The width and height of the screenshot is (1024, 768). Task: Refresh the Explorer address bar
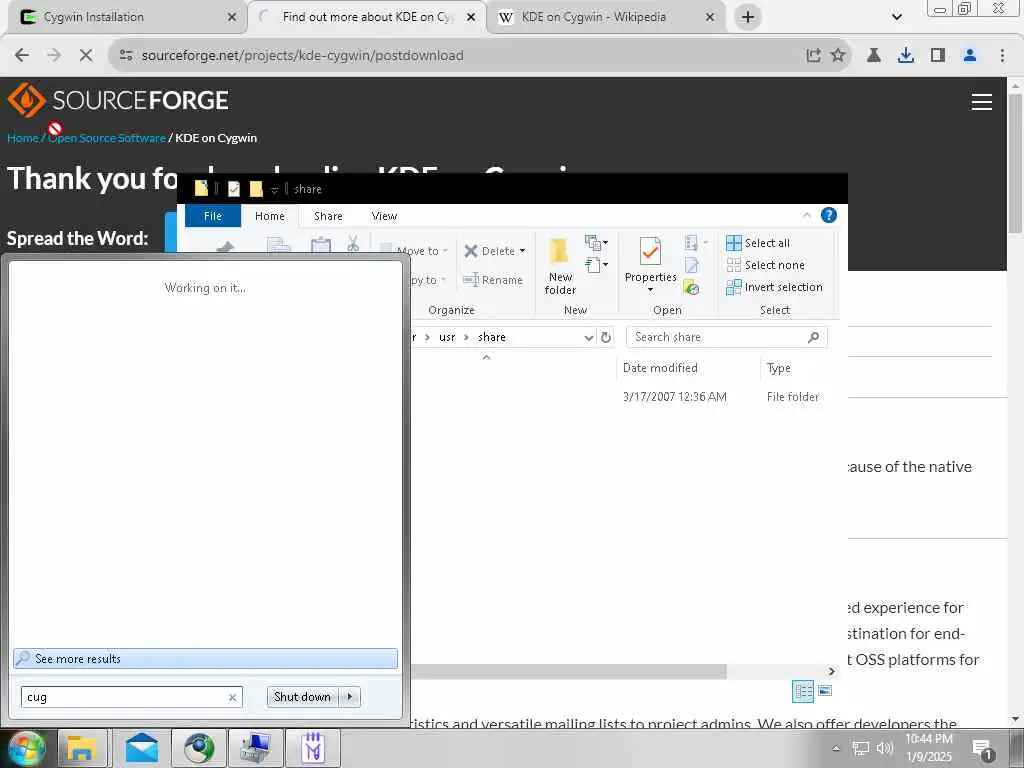(605, 338)
